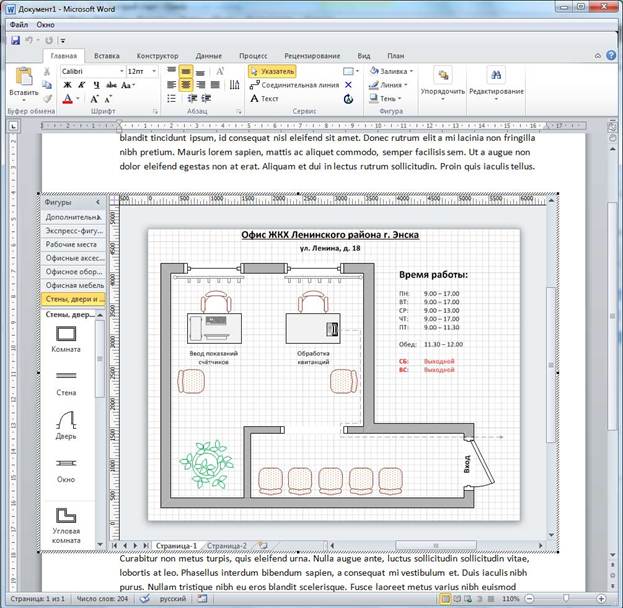623x608 pixels.
Task: Open the Файл menu
Action: (x=19, y=25)
